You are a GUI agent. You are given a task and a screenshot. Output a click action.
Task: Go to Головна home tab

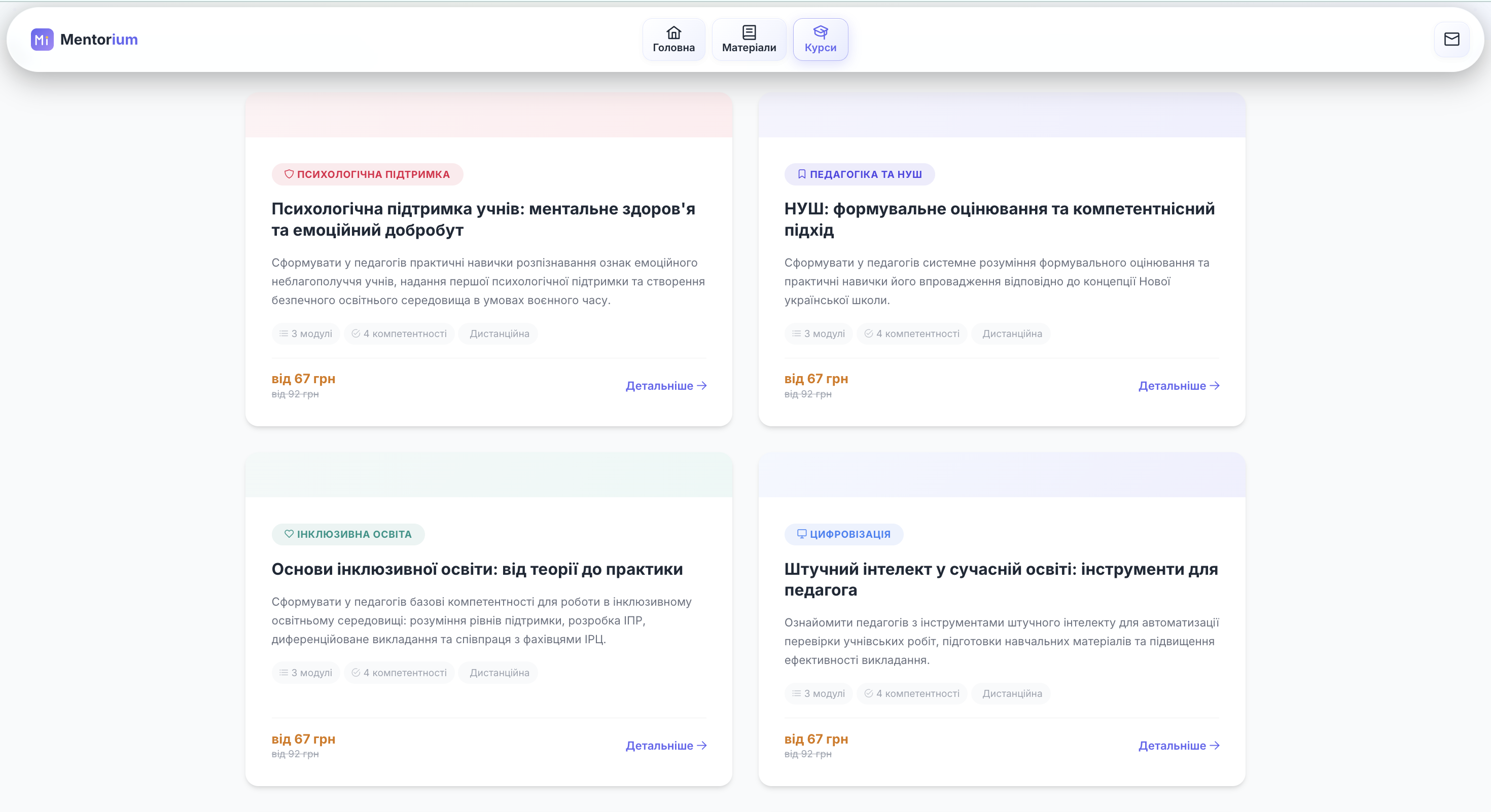(x=673, y=40)
